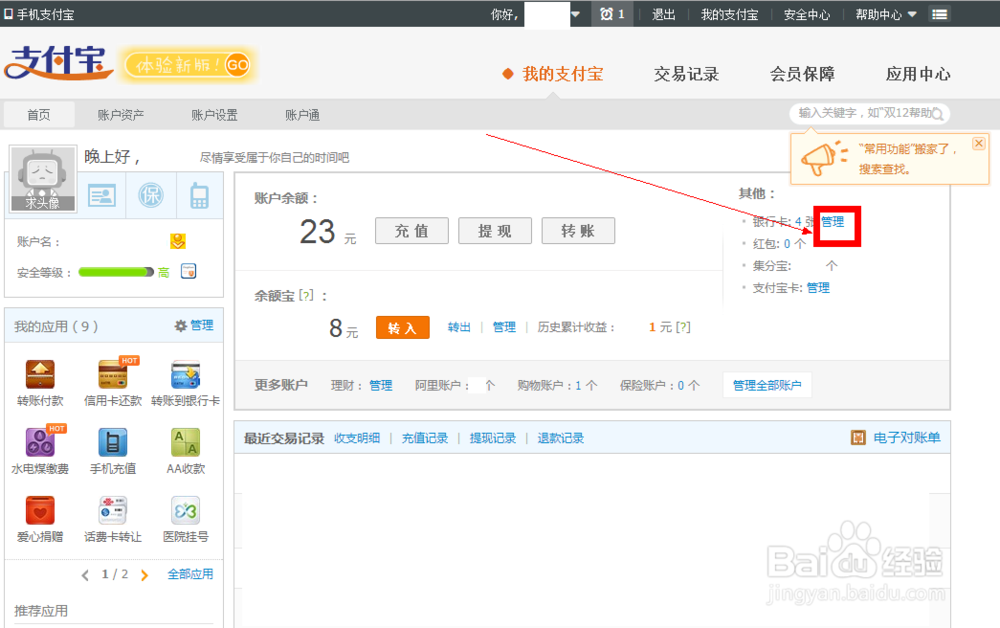
Task: Open the 充值记录 link
Action: pos(425,438)
